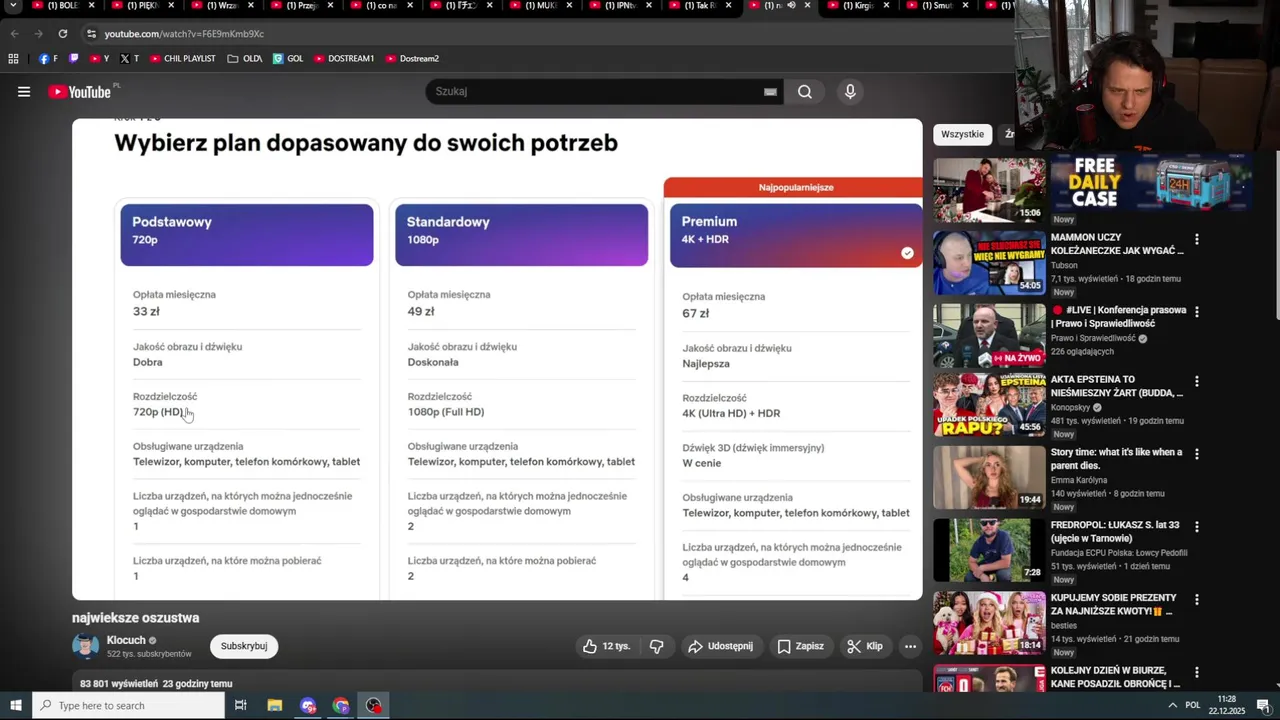The width and height of the screenshot is (1280, 720).
Task: Open more actions under the video
Action: [910, 646]
